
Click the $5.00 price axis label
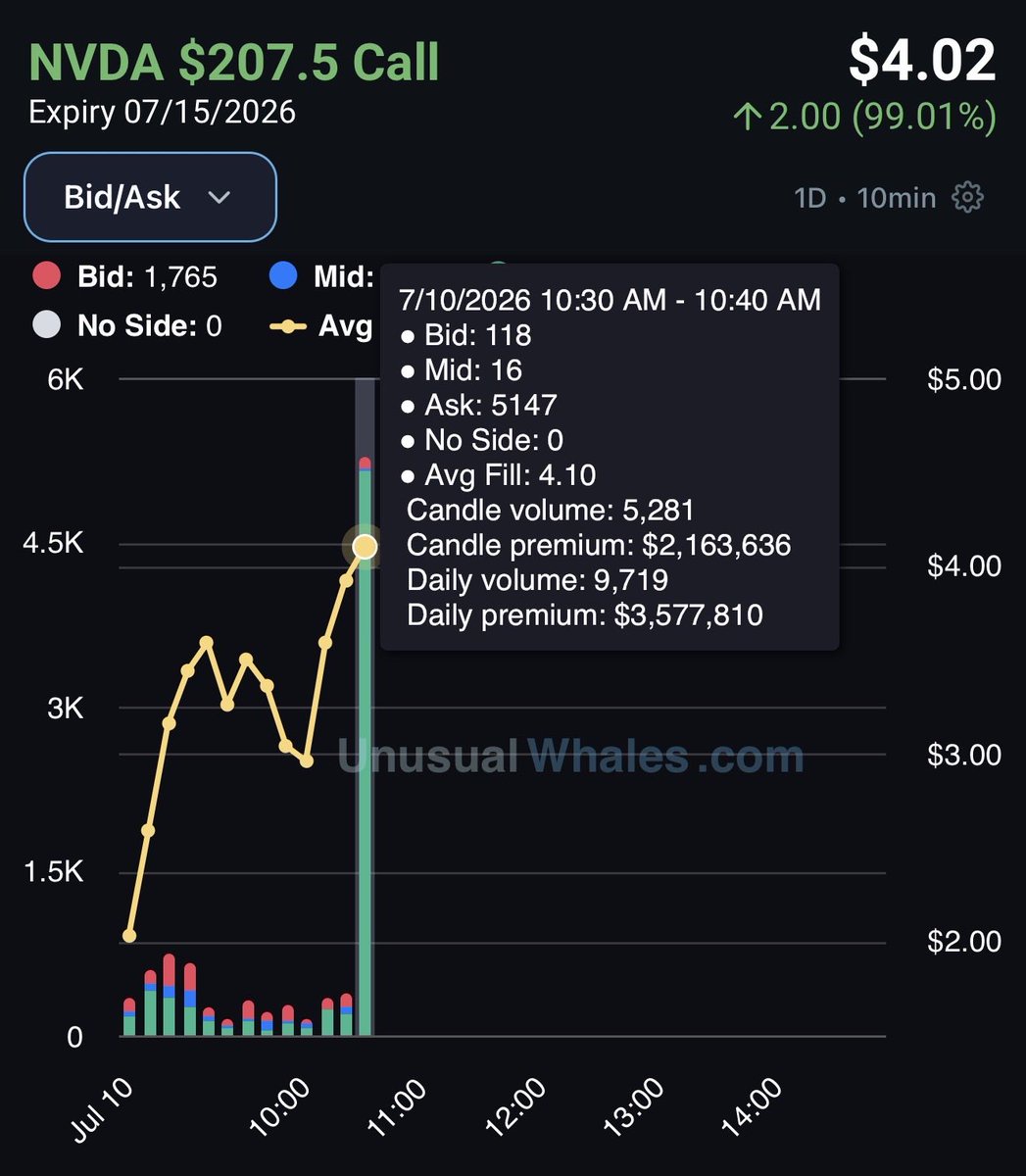[x=964, y=379]
